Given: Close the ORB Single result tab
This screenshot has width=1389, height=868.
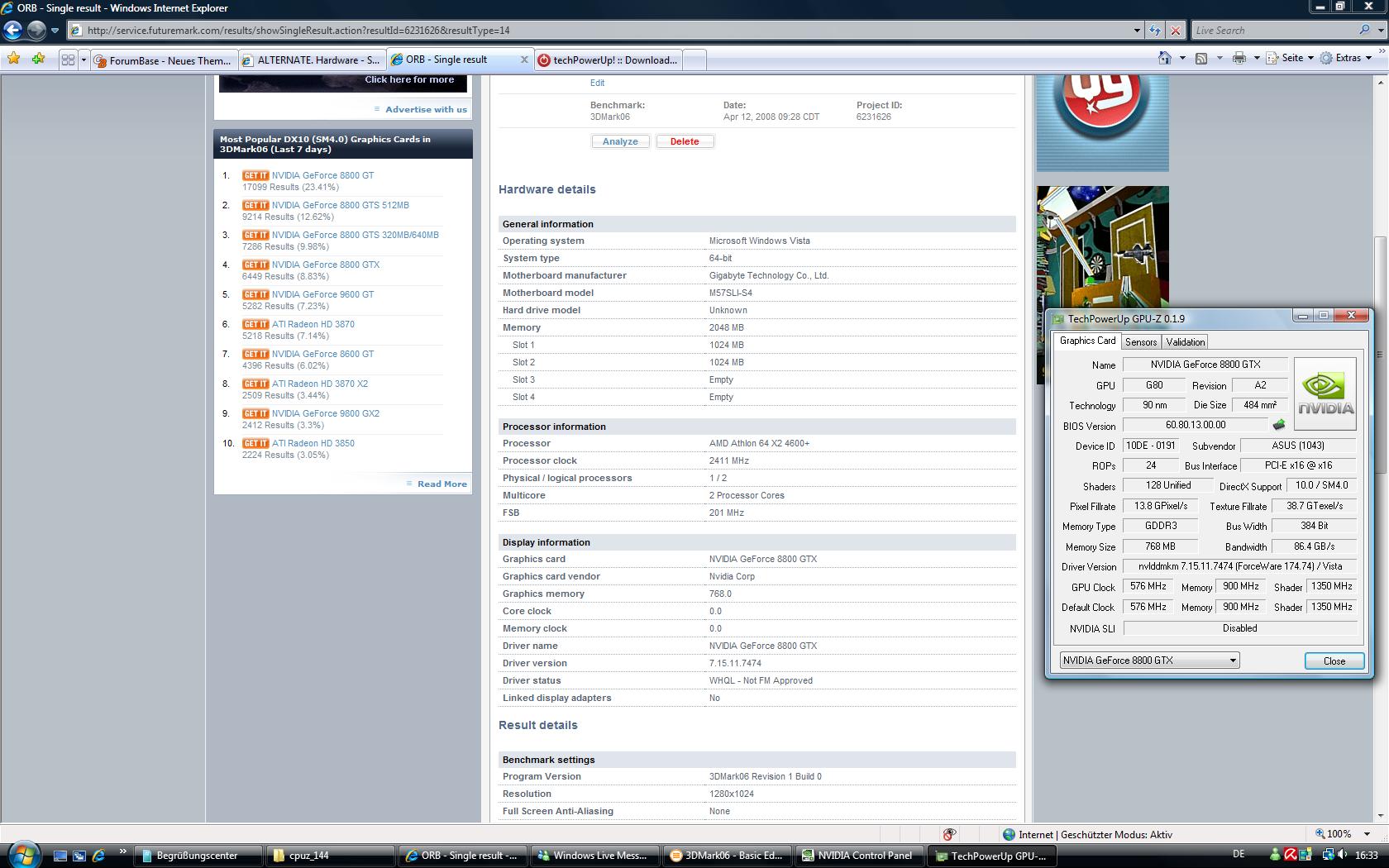Looking at the screenshot, I should coord(523,60).
